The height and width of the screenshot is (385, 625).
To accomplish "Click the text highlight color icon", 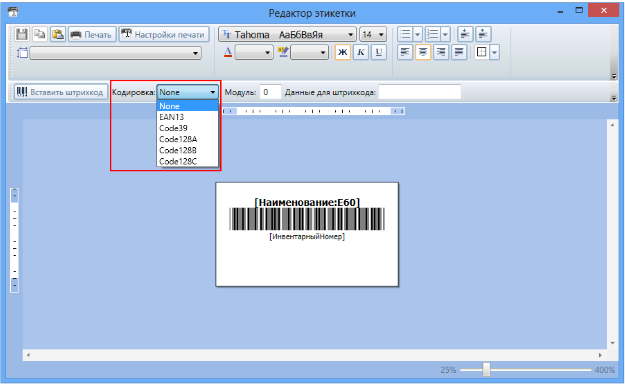I will (283, 52).
